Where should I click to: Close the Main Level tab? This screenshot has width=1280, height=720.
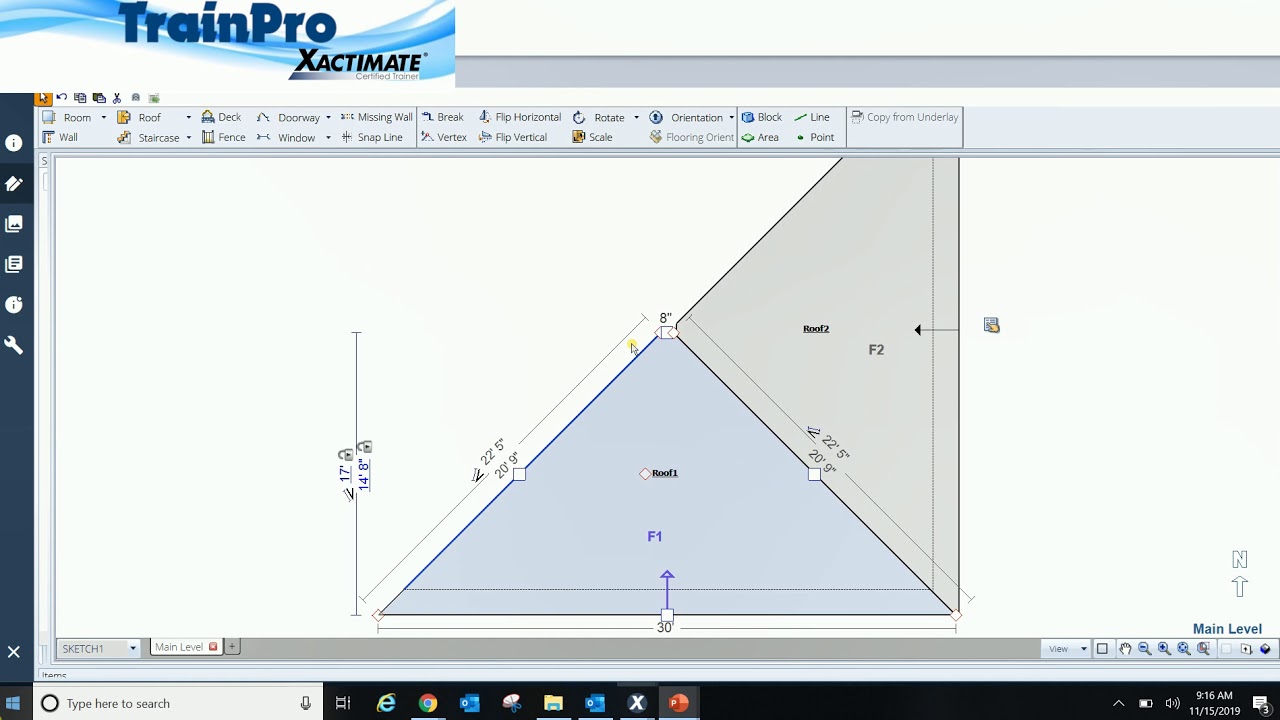(x=213, y=647)
